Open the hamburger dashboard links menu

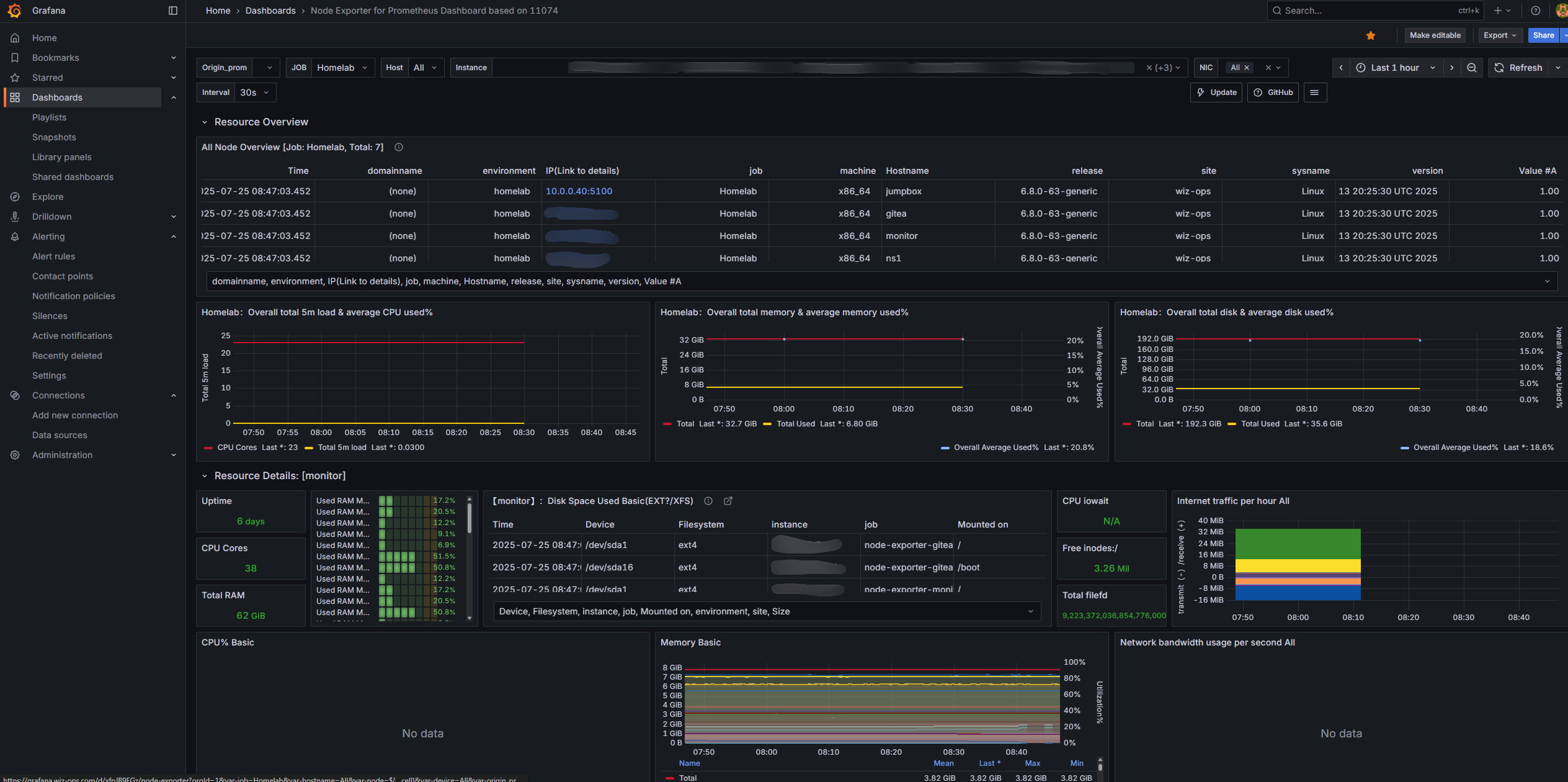[1314, 92]
